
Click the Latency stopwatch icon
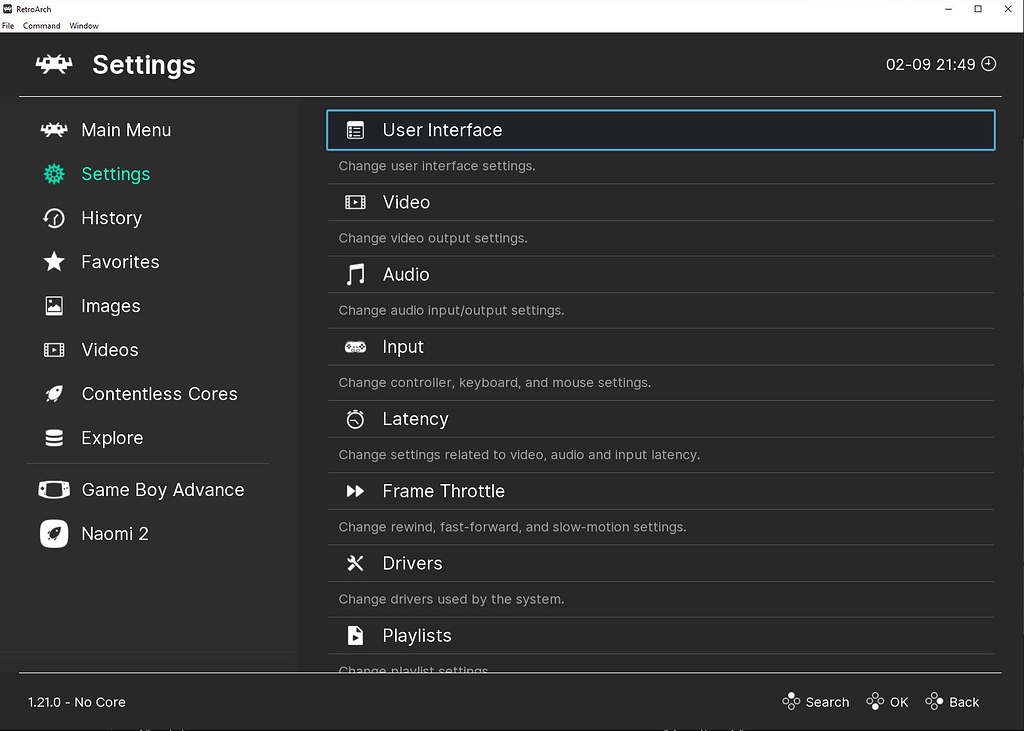[355, 419]
